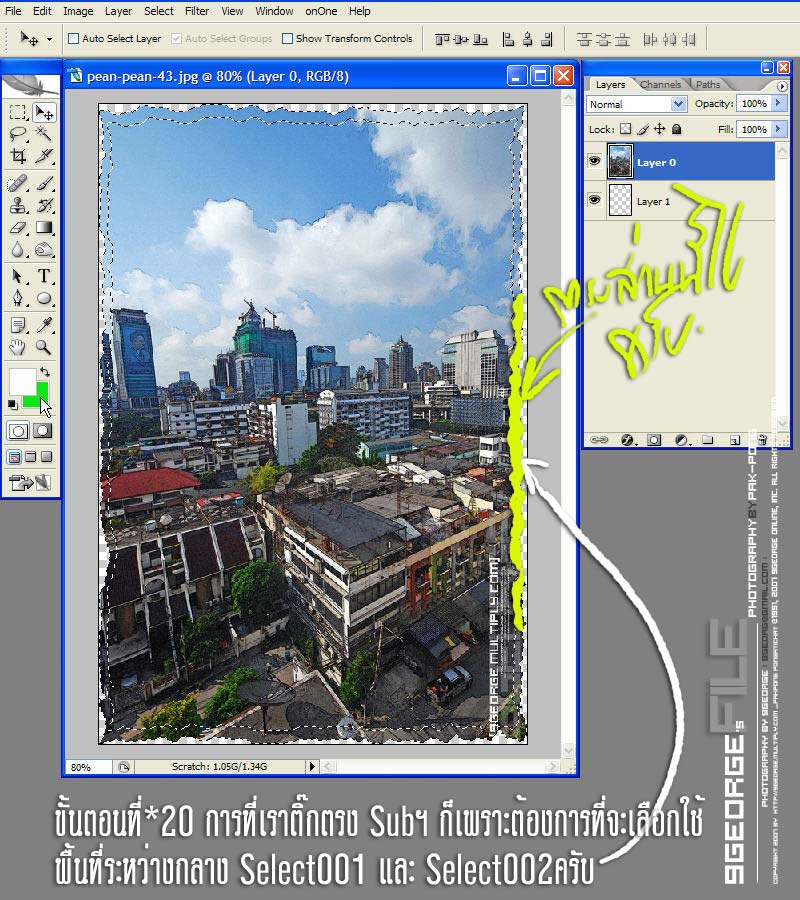Swap foreground and background colors
800x900 pixels.
(45, 372)
